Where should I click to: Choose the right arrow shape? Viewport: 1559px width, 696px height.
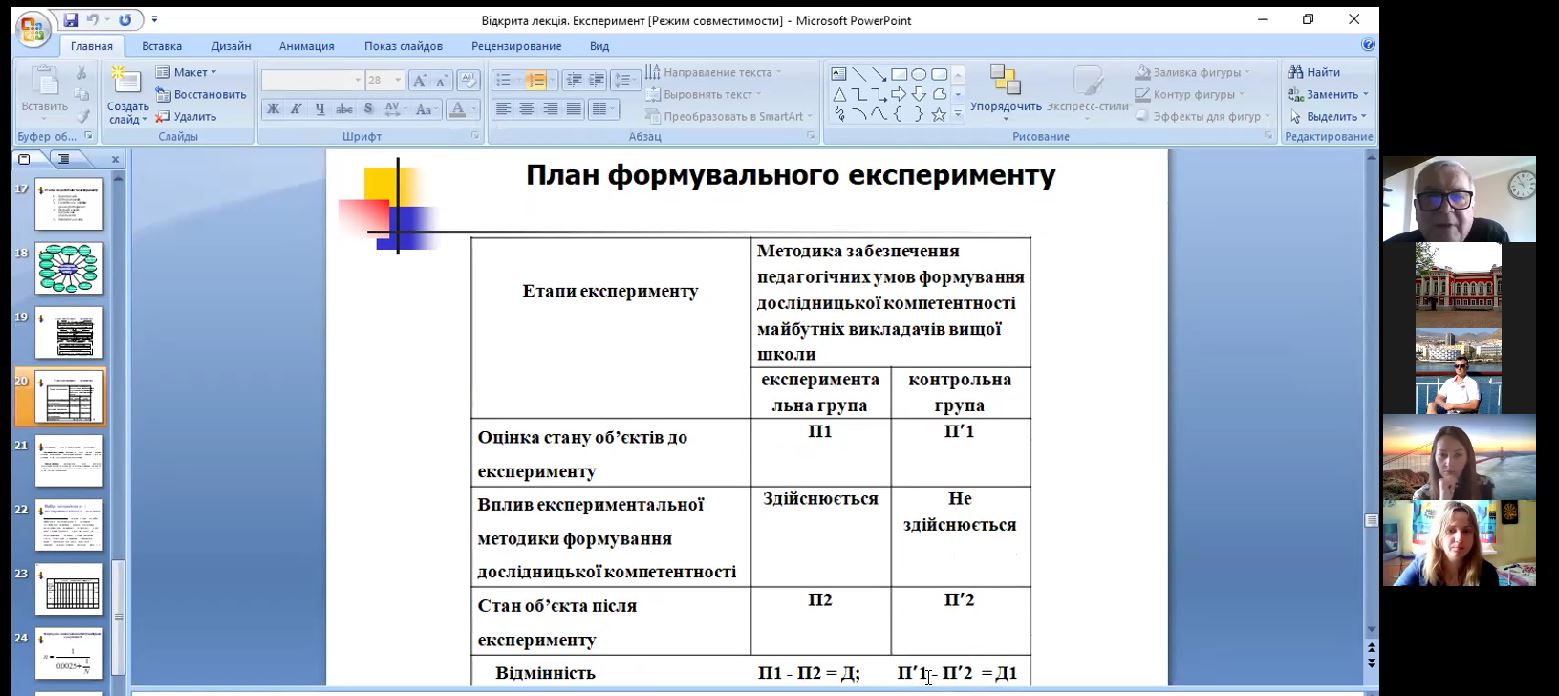pos(898,95)
